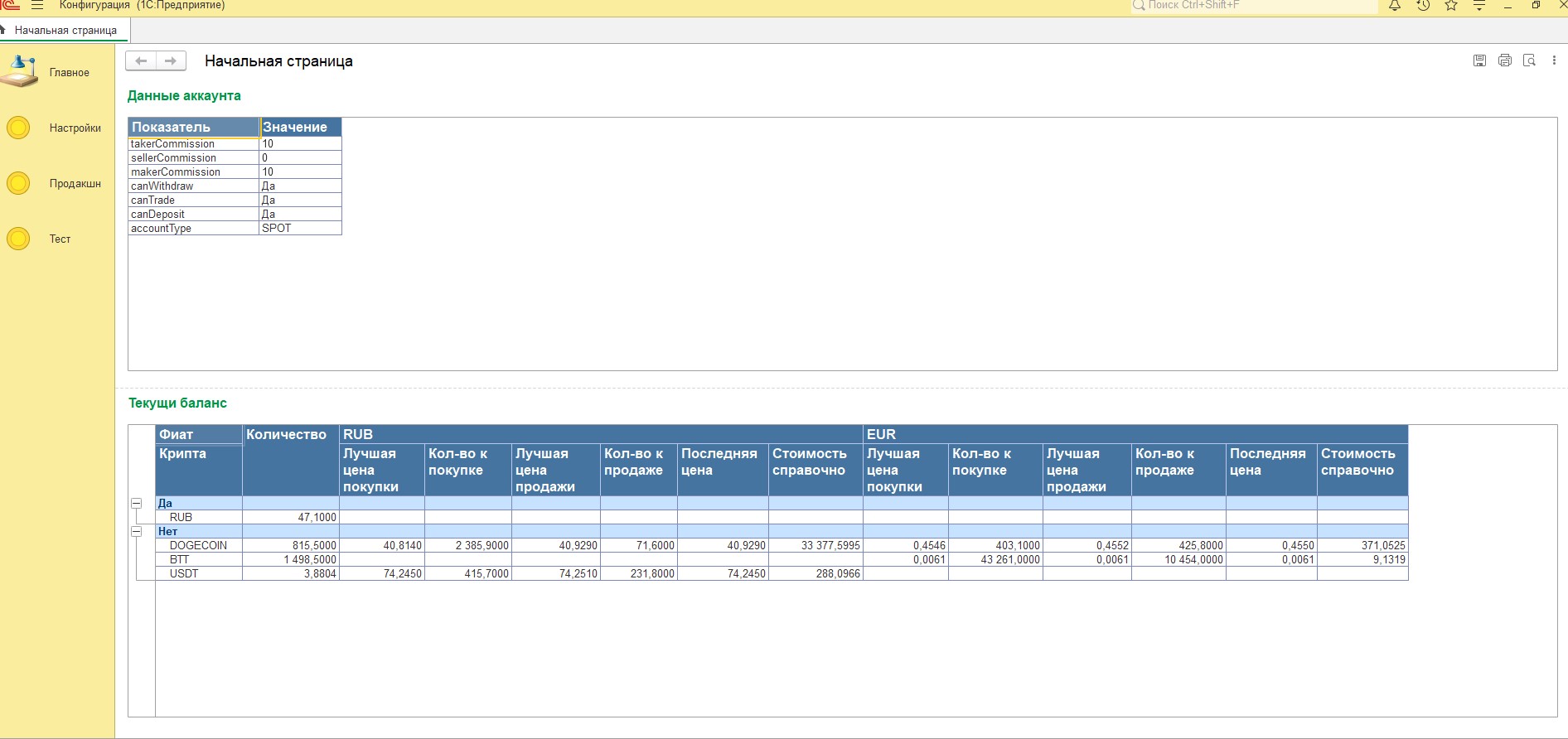Go back with the left arrow button

click(141, 60)
